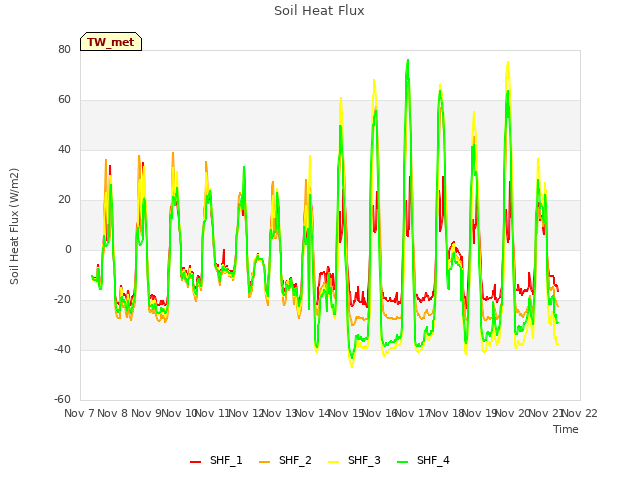Click the -60 y-axis tick label
The width and height of the screenshot is (640, 480).
(62, 399)
